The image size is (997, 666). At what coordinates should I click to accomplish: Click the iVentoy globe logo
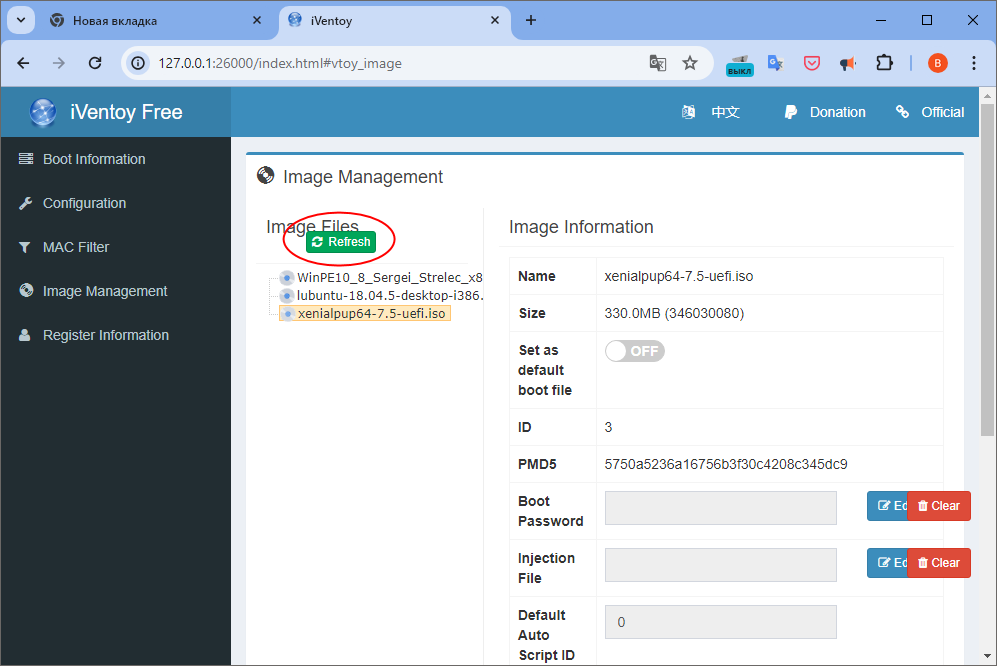click(43, 113)
